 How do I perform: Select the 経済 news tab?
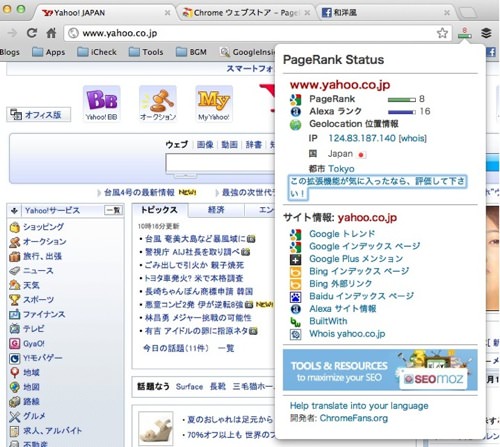point(216,210)
